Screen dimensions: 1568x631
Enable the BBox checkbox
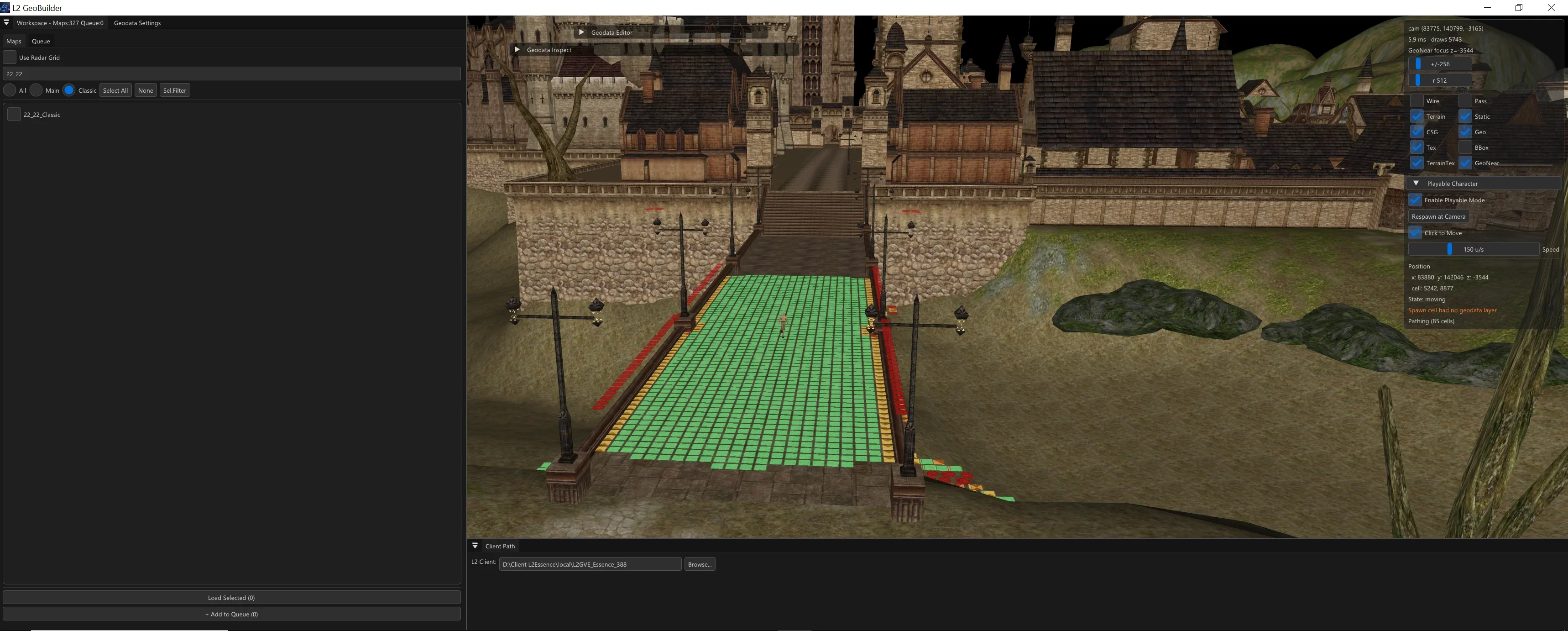(1465, 147)
